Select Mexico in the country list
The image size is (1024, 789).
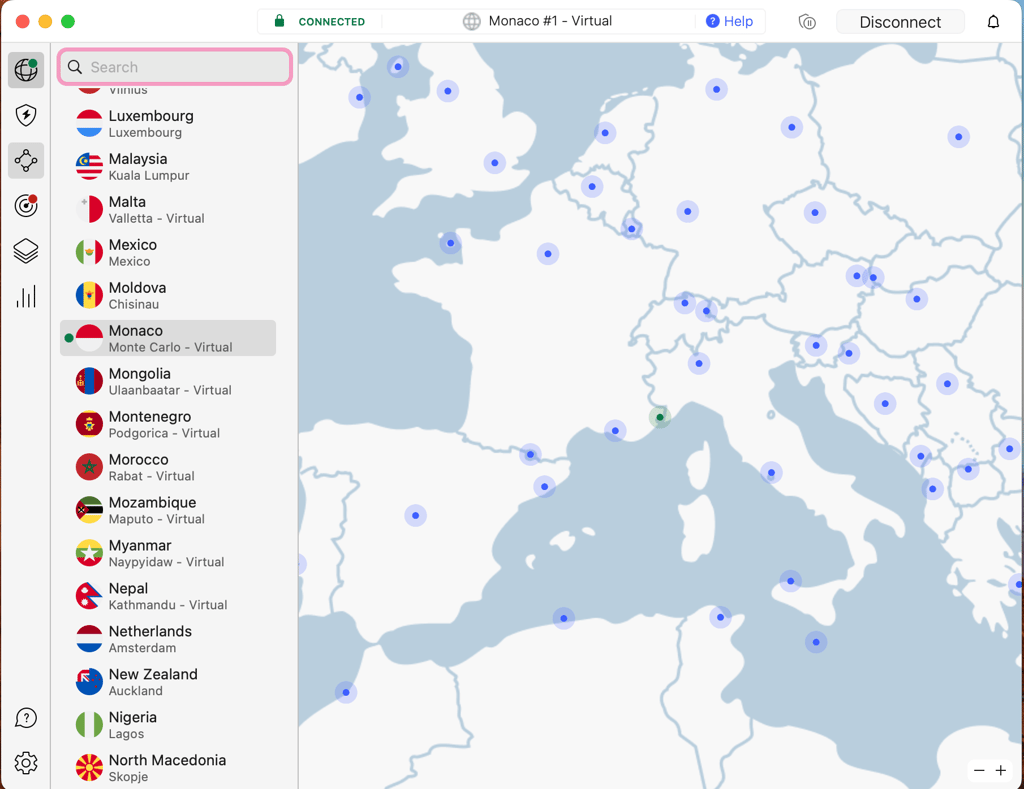(168, 252)
